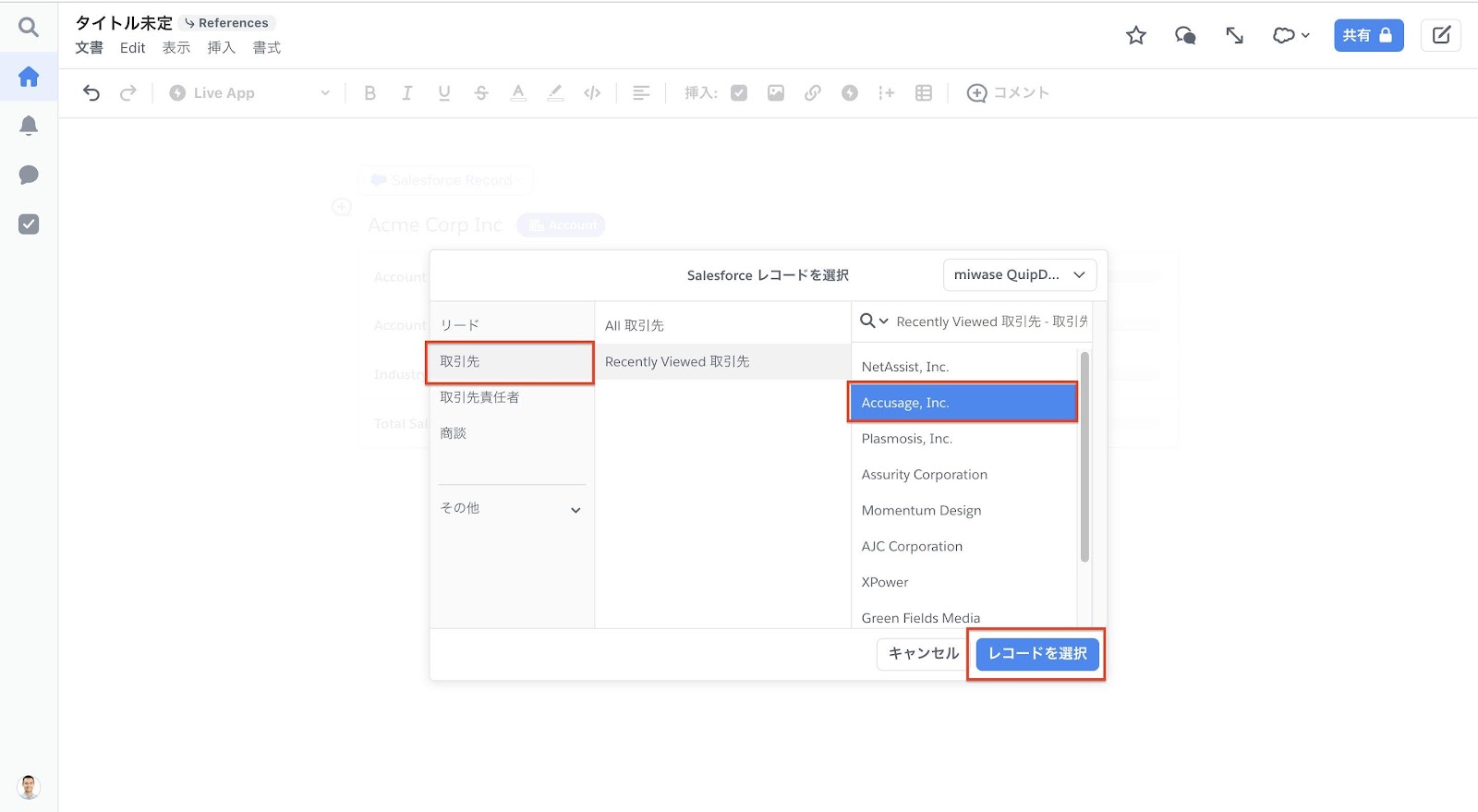This screenshot has width=1478, height=812.
Task: Open notifications bell in sidebar
Action: coord(29,126)
